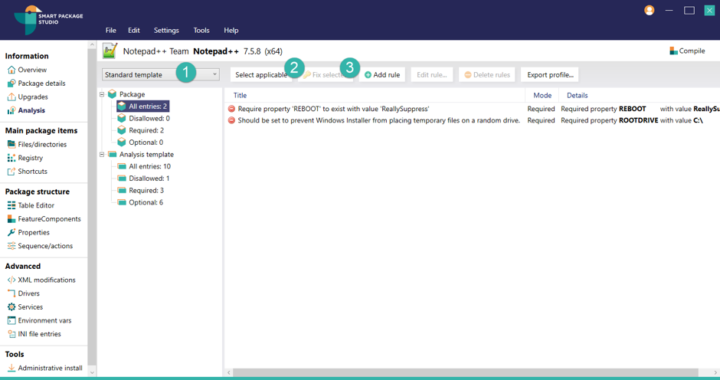Select Package All entries: 2
The width and height of the screenshot is (720, 380).
[143, 106]
